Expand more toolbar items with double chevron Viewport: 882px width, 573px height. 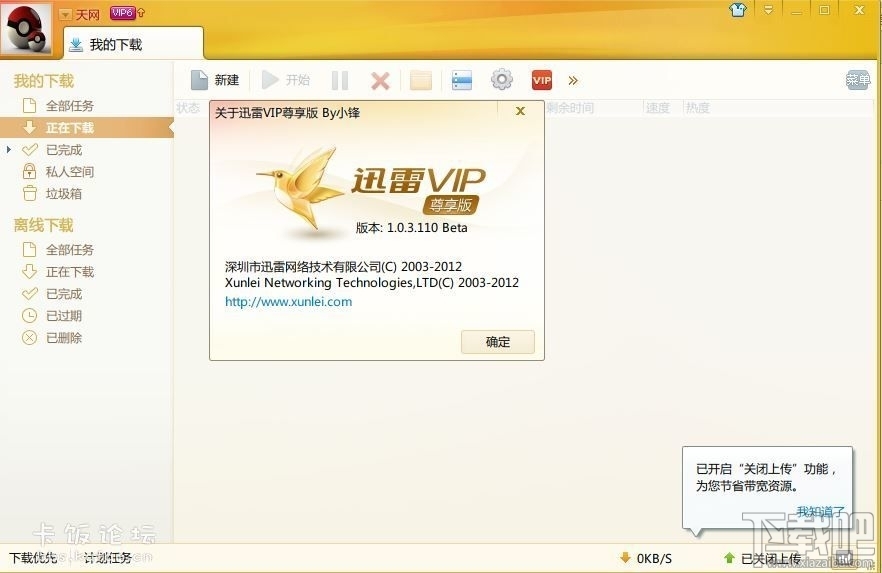(573, 80)
